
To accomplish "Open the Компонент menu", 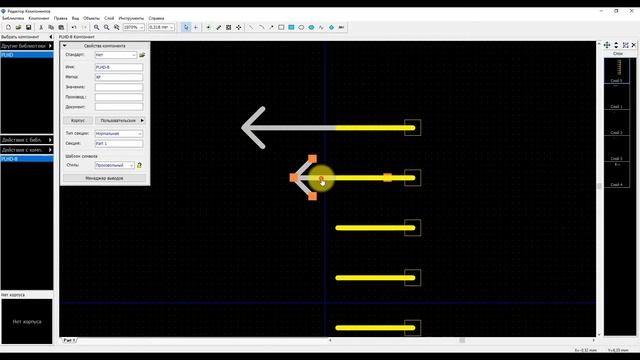I will click(39, 18).
